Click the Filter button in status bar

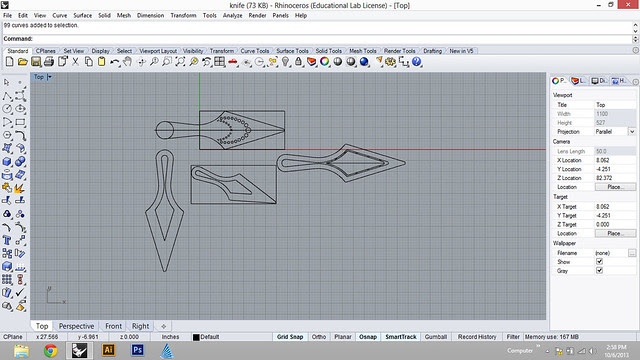click(513, 337)
